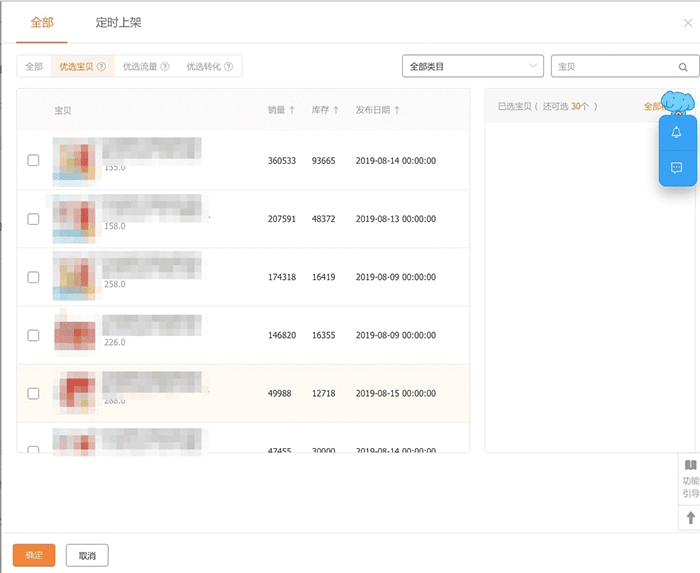Click the back-to-top arrow icon

tap(690, 518)
